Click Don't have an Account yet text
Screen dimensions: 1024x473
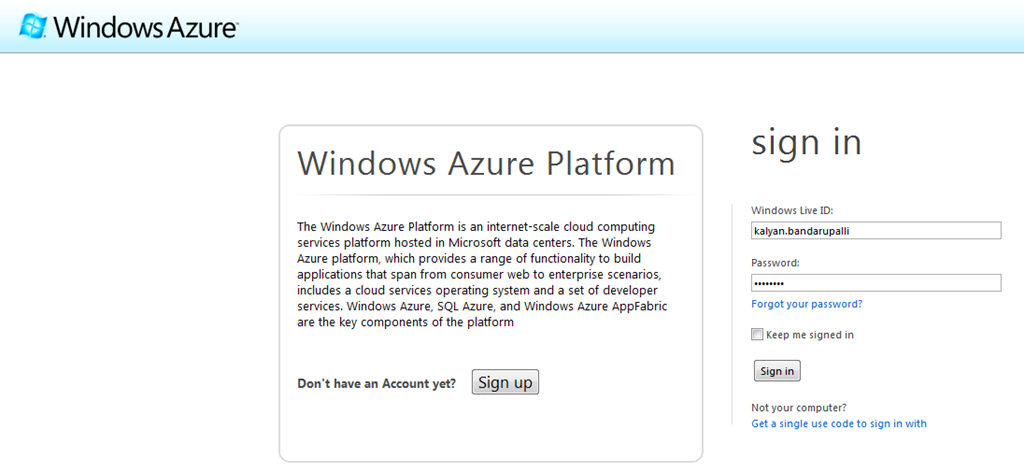click(377, 383)
